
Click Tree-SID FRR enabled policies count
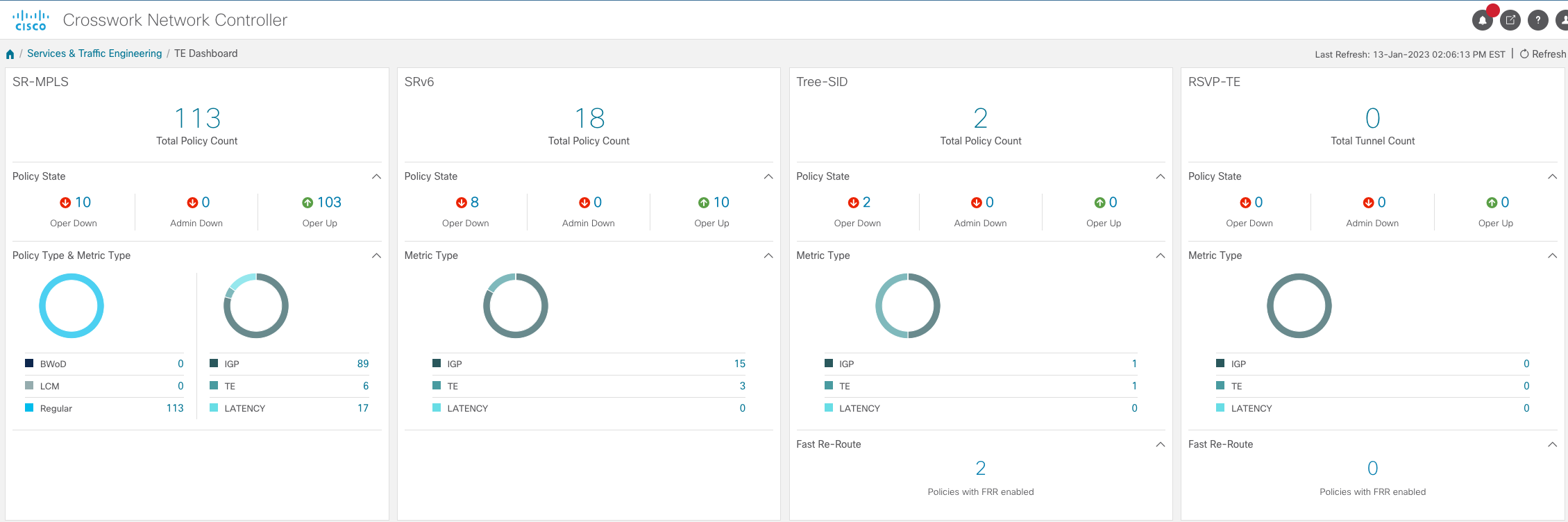pyautogui.click(x=980, y=469)
